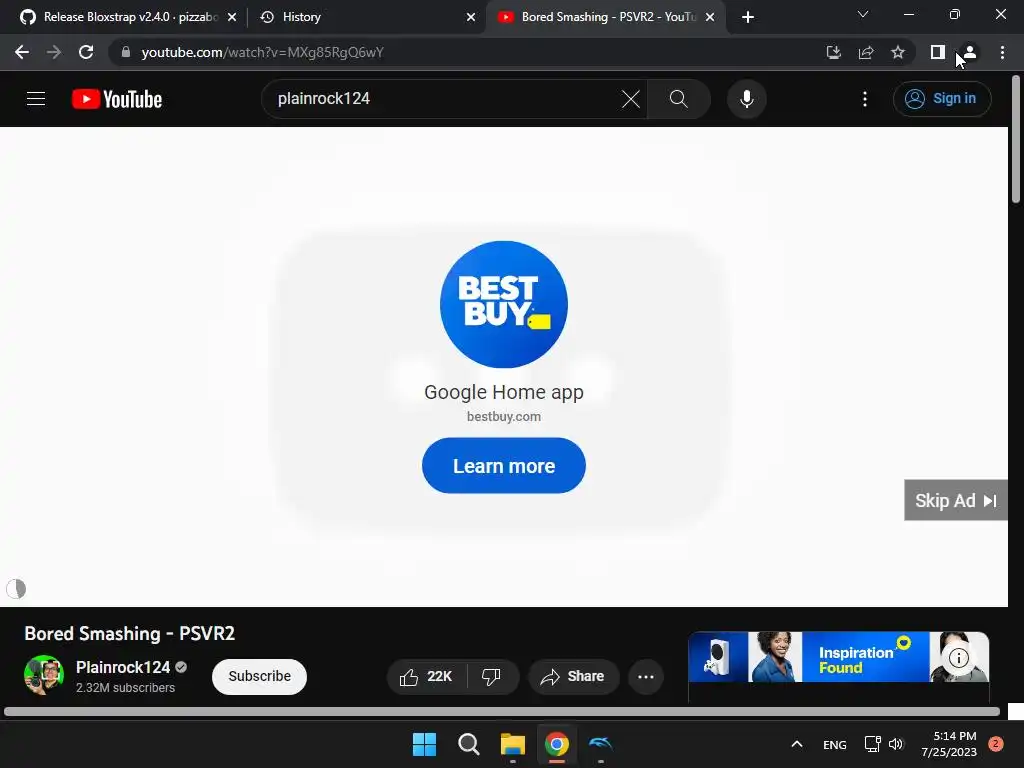This screenshot has width=1024, height=768.
Task: Toggle the Chrome side panel
Action: coord(938,52)
